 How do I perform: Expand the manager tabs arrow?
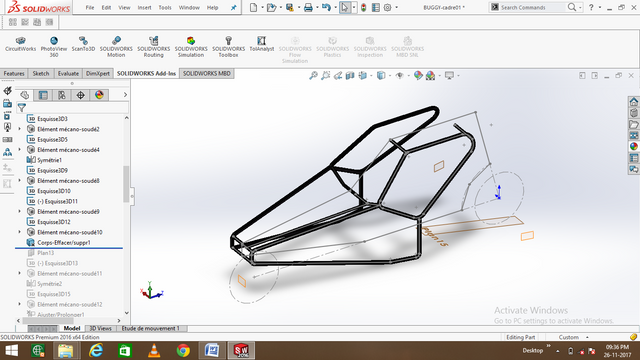pos(125,95)
